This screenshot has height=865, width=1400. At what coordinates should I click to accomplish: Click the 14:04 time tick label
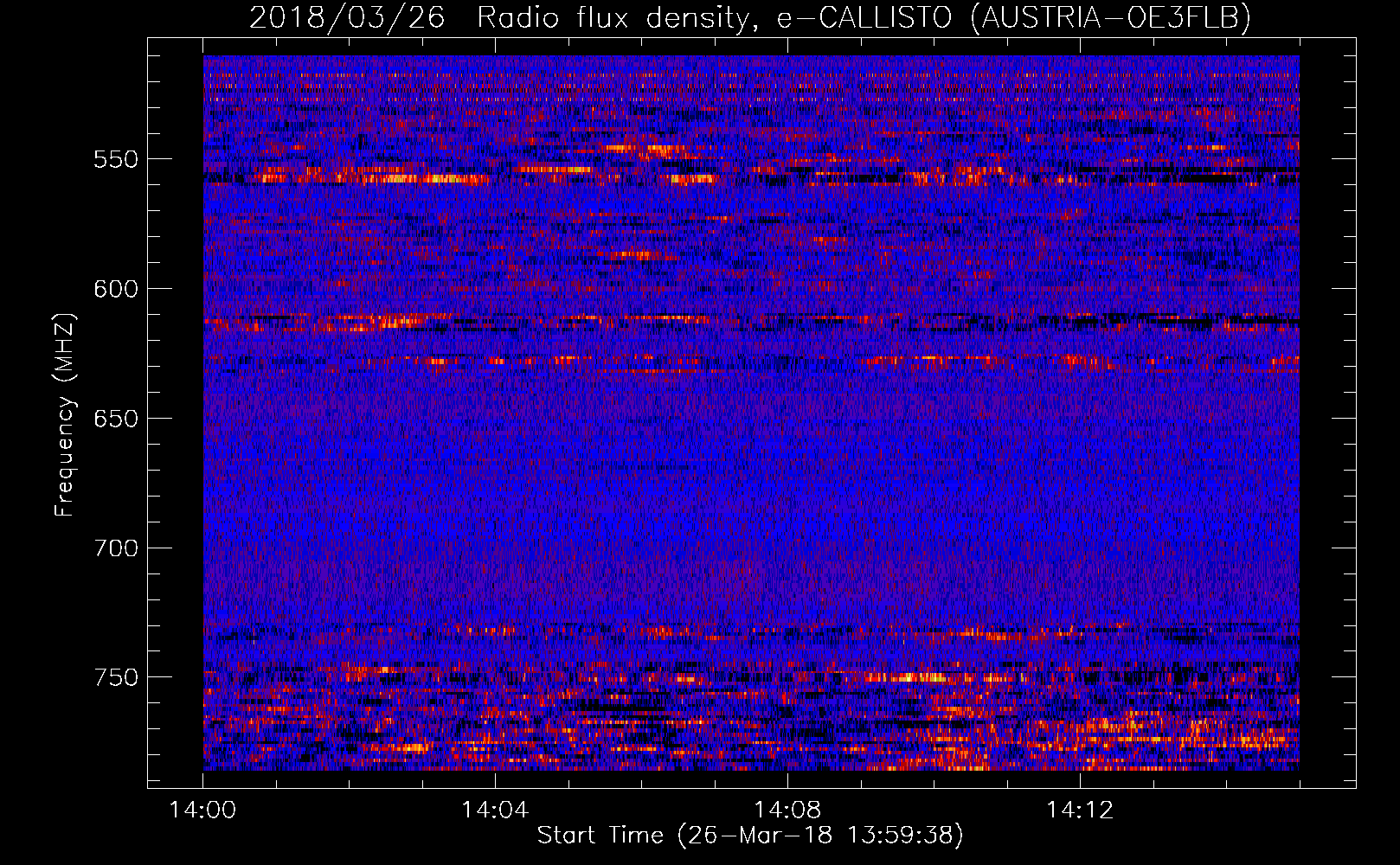pos(495,810)
